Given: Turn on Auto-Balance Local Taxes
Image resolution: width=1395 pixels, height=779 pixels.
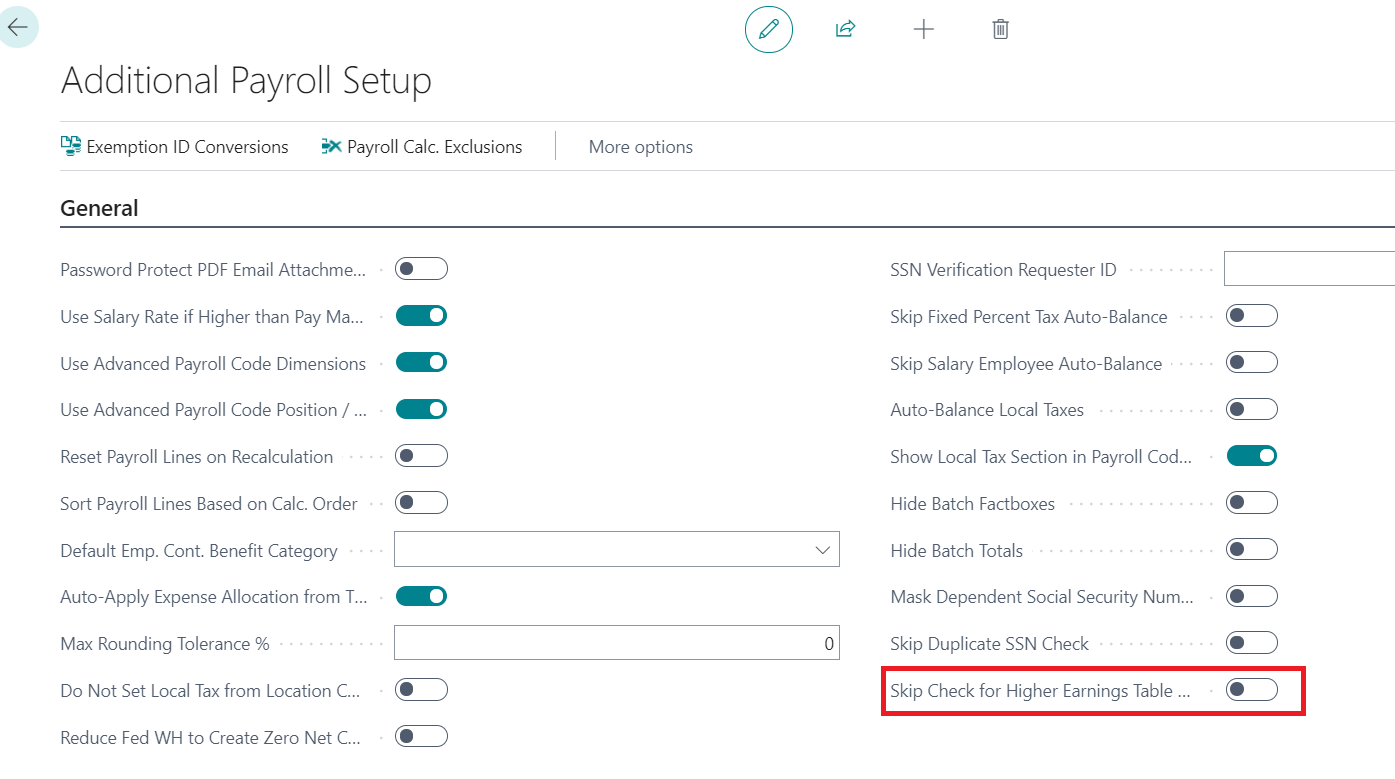Looking at the screenshot, I should (1252, 409).
